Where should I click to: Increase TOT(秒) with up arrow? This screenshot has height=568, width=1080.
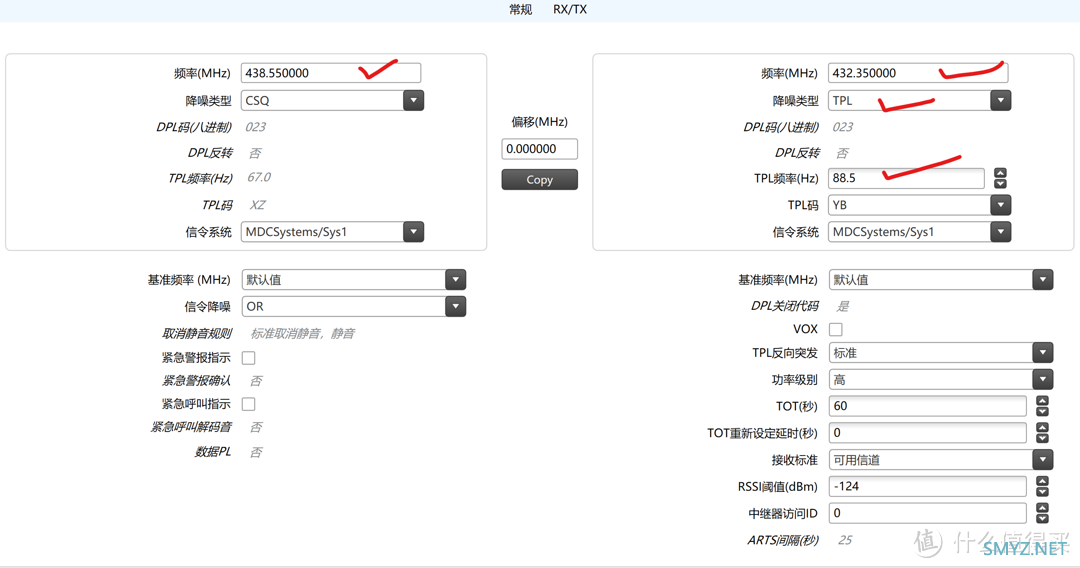[x=1042, y=401]
